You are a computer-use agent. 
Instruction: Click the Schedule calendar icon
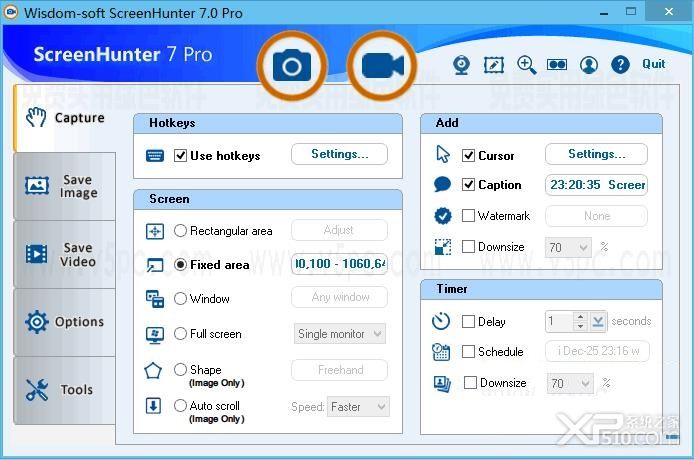click(441, 352)
